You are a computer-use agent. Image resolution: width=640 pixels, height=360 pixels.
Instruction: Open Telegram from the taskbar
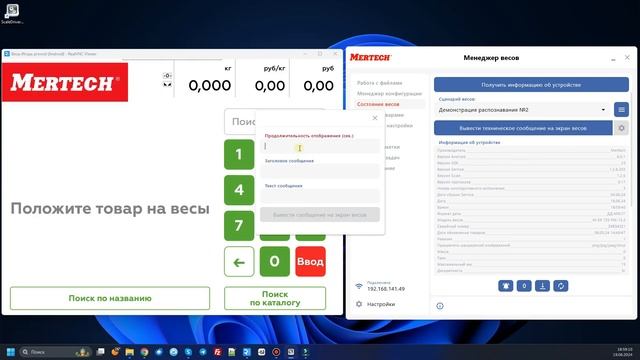click(x=203, y=352)
